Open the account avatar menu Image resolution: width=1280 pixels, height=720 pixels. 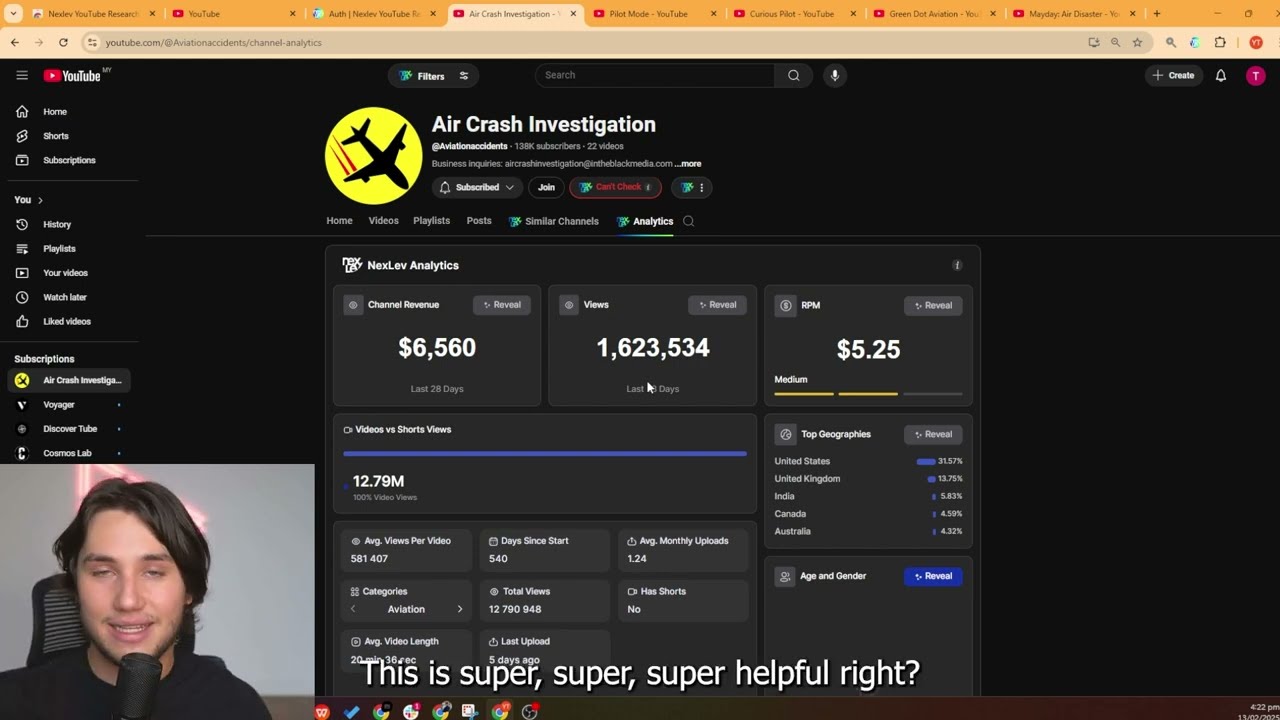[x=1256, y=75]
